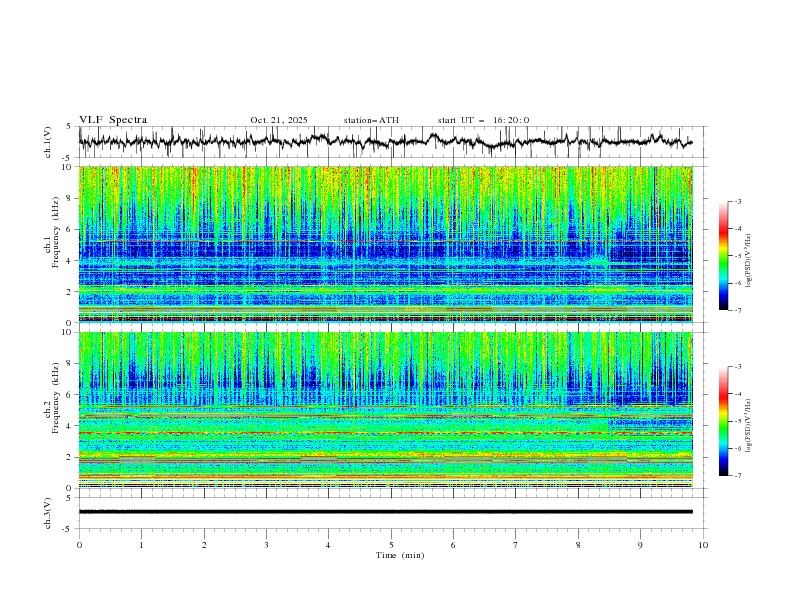Click the ch.1 voltage waveform trace
This screenshot has width=792, height=612.
coord(385,141)
